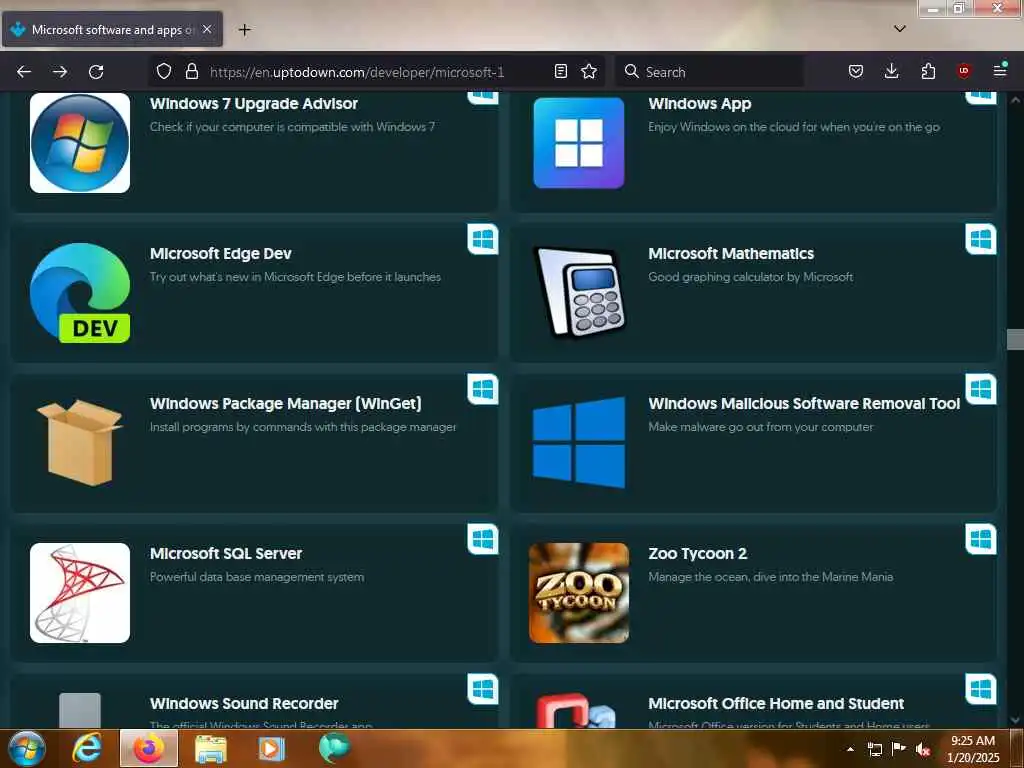Open the Windows Package Manager box icon
1024x768 pixels.
pyautogui.click(x=80, y=443)
